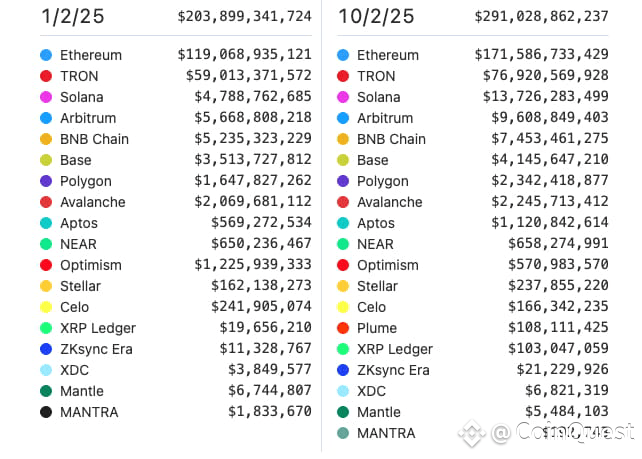Click the BNB Chain orange dot under 10/2/25

click(x=343, y=139)
